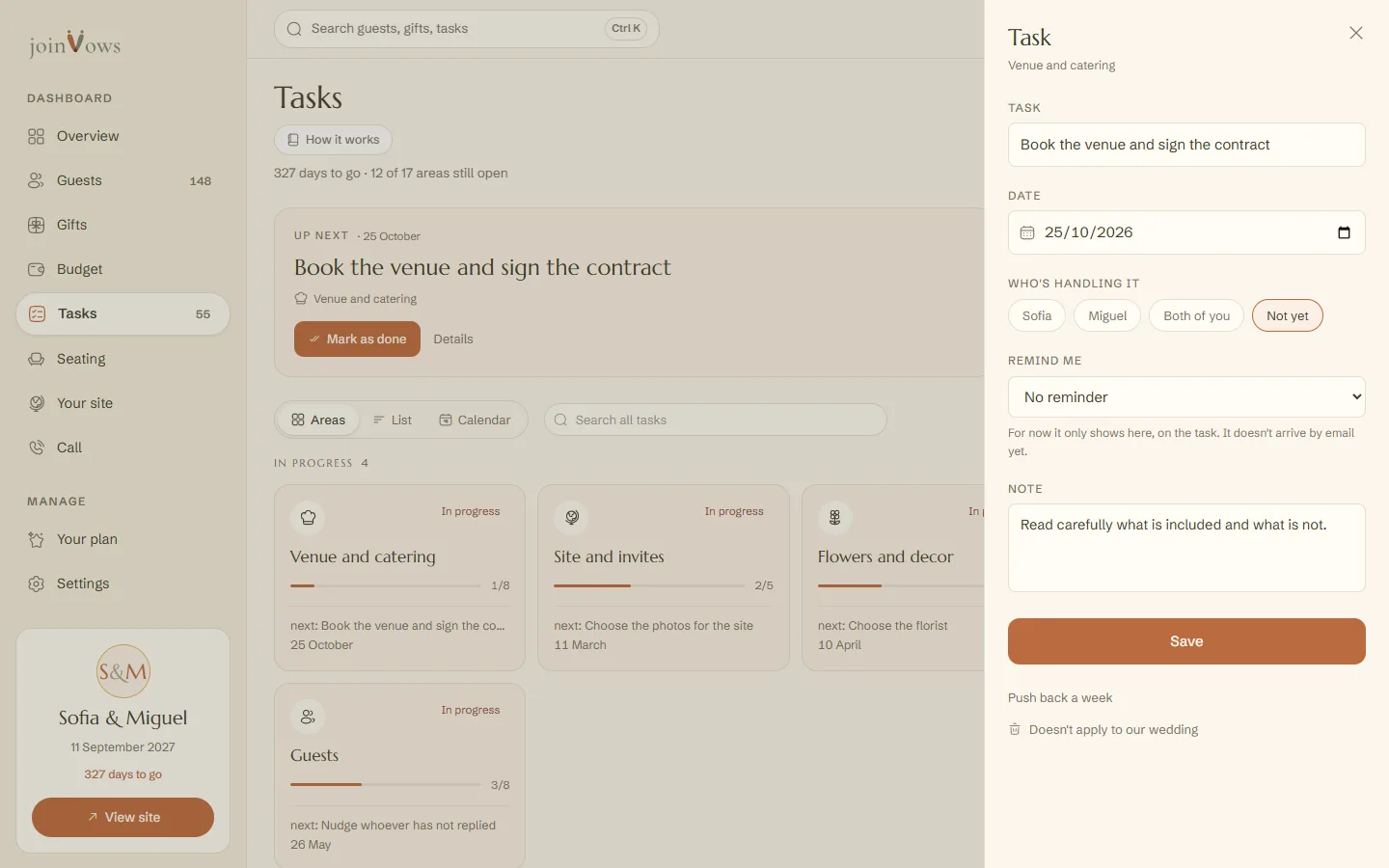The image size is (1389, 868).
Task: Select Both of you as handler
Action: pyautogui.click(x=1196, y=315)
